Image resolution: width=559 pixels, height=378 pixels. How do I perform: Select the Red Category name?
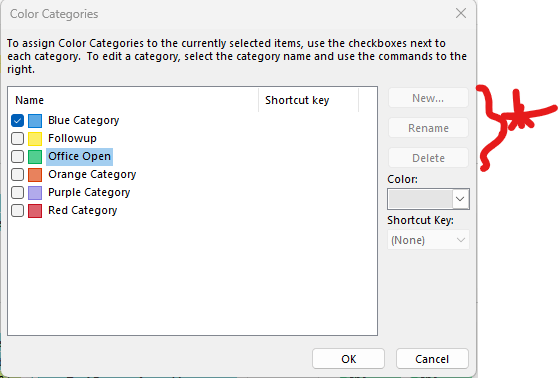click(x=83, y=210)
